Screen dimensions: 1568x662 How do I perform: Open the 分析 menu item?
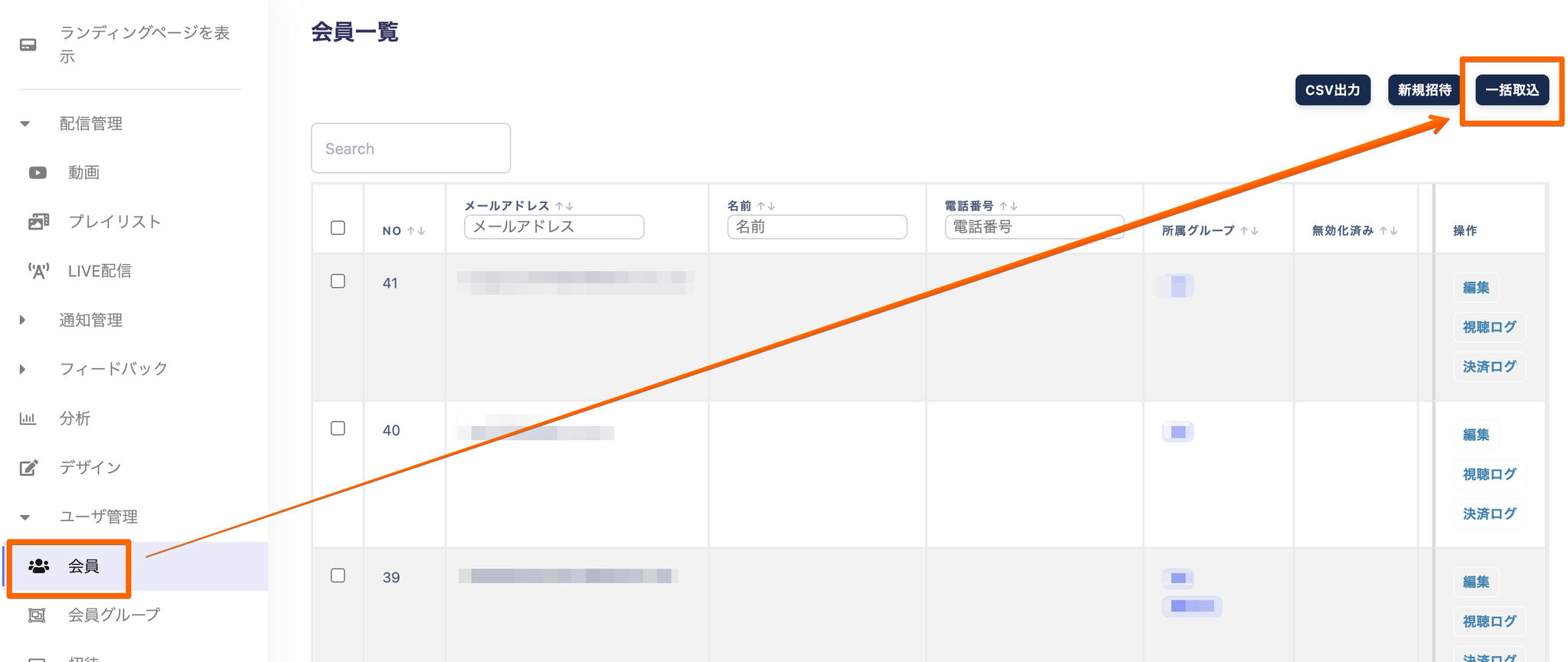pos(75,419)
